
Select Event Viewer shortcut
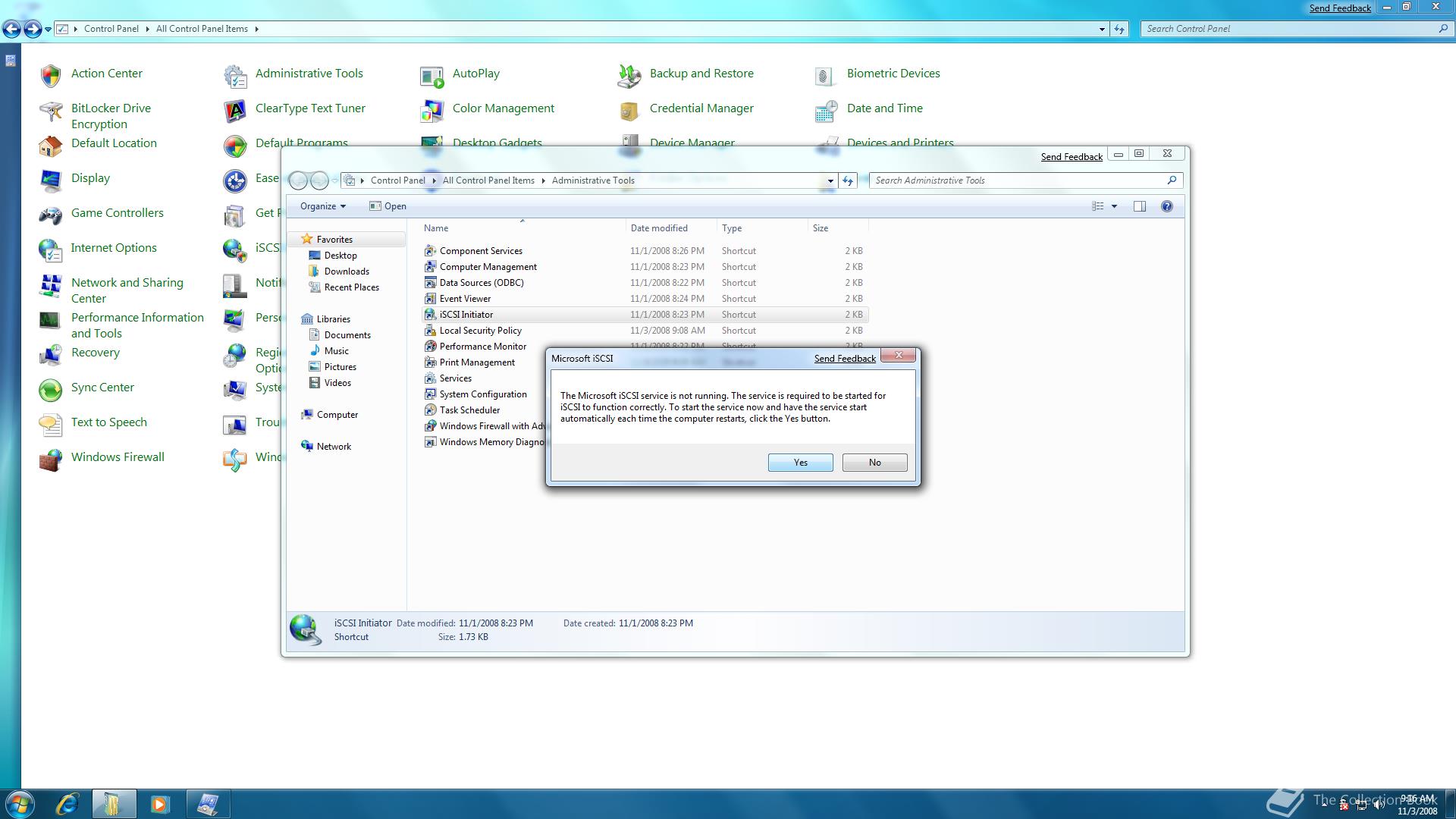[x=465, y=299]
